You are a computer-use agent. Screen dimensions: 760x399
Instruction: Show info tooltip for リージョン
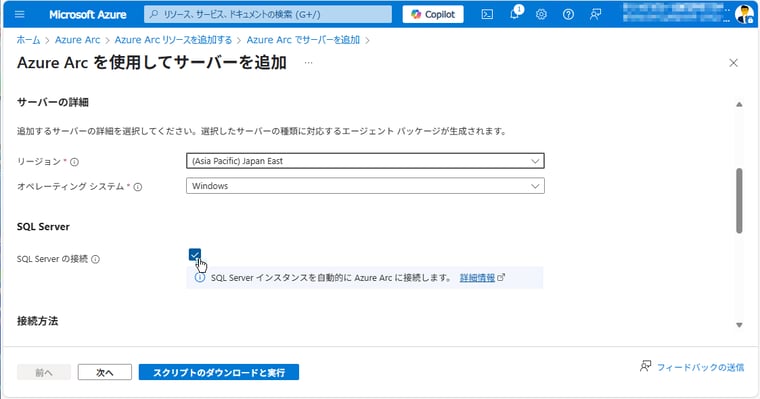(x=74, y=162)
